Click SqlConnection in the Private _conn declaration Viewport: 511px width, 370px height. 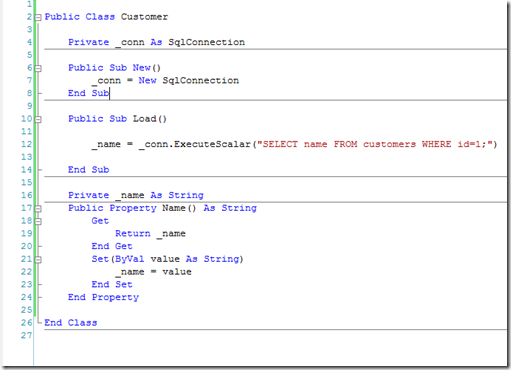[x=206, y=42]
